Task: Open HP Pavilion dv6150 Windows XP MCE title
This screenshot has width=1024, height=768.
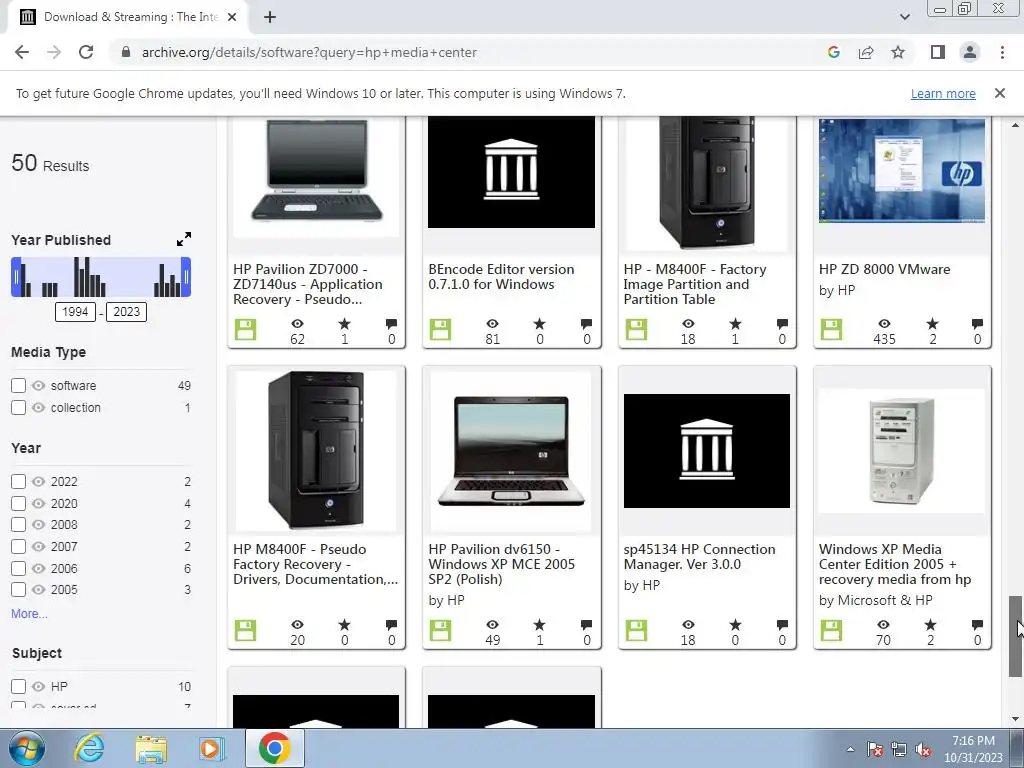Action: (502, 564)
